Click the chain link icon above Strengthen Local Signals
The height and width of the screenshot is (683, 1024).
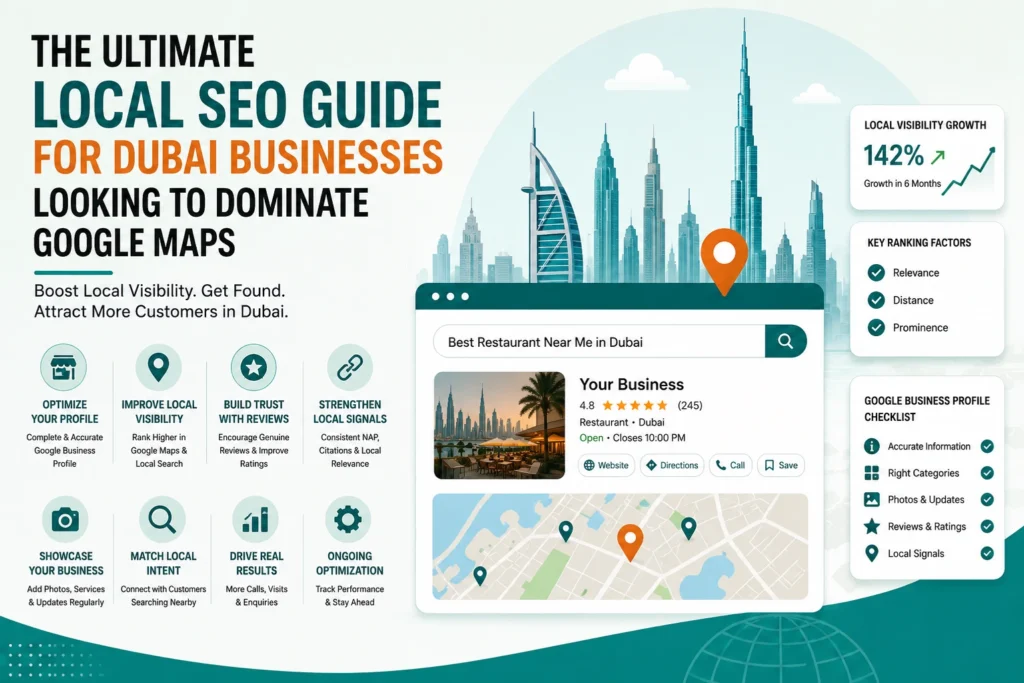pos(350,368)
